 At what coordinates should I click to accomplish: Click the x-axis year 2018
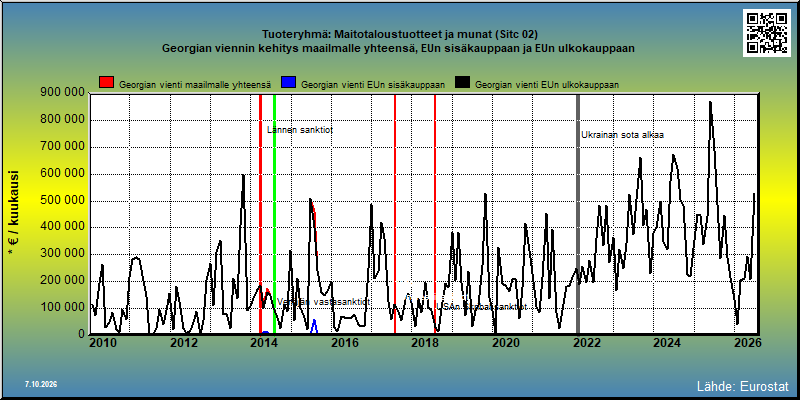[424, 343]
